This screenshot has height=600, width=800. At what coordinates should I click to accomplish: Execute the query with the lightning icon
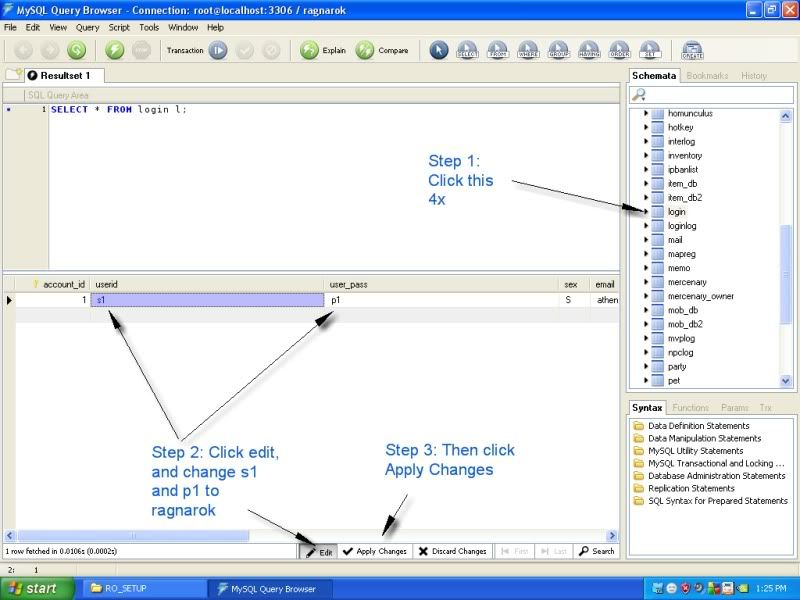pyautogui.click(x=115, y=50)
